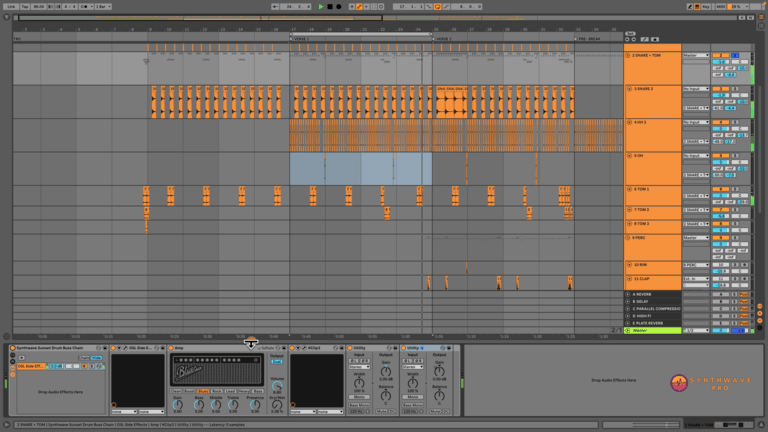Toggle Returns section show button at lower right
This screenshot has height=432, width=768.
[x=760, y=313]
